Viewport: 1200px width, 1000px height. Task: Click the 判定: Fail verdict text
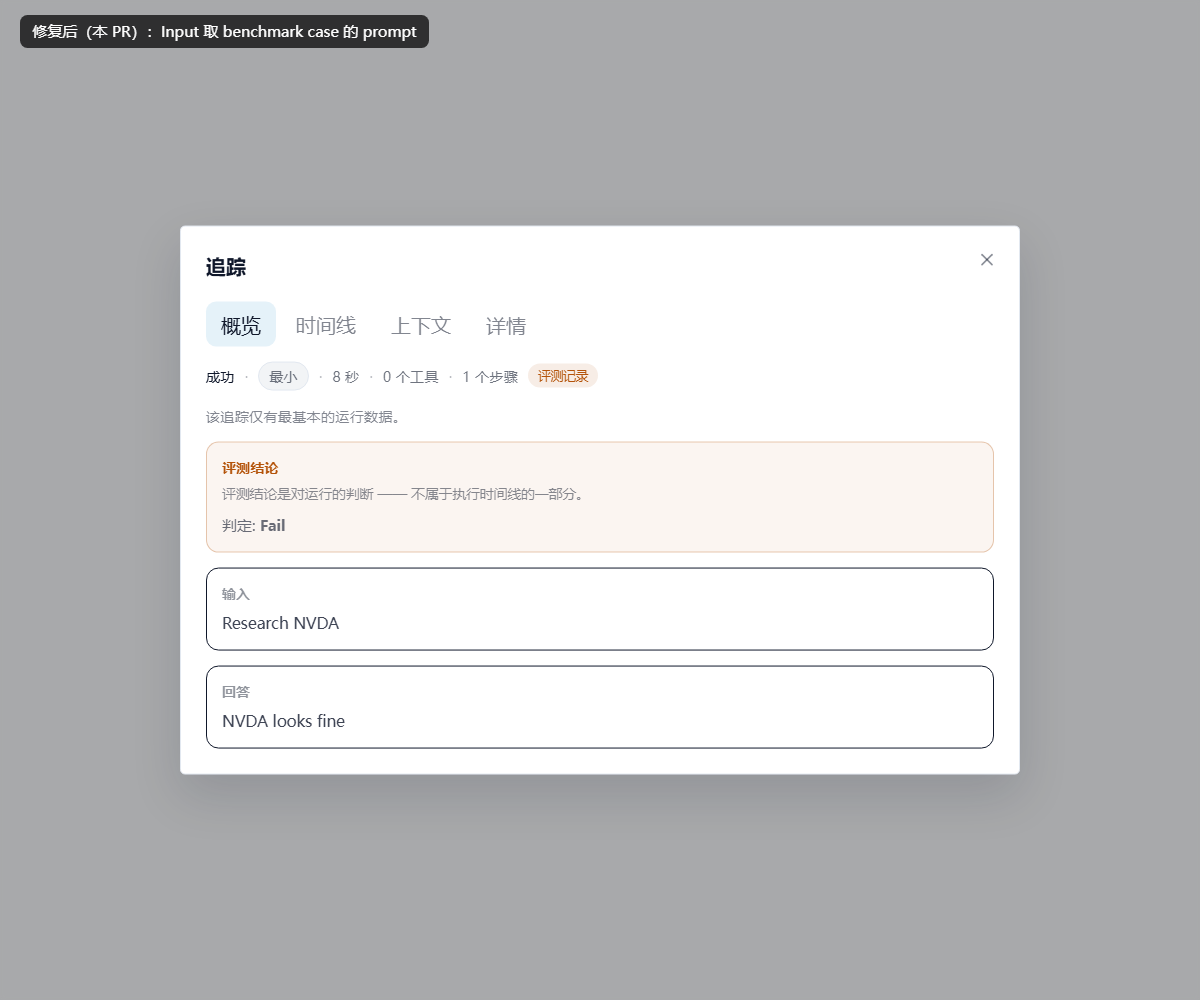click(254, 526)
